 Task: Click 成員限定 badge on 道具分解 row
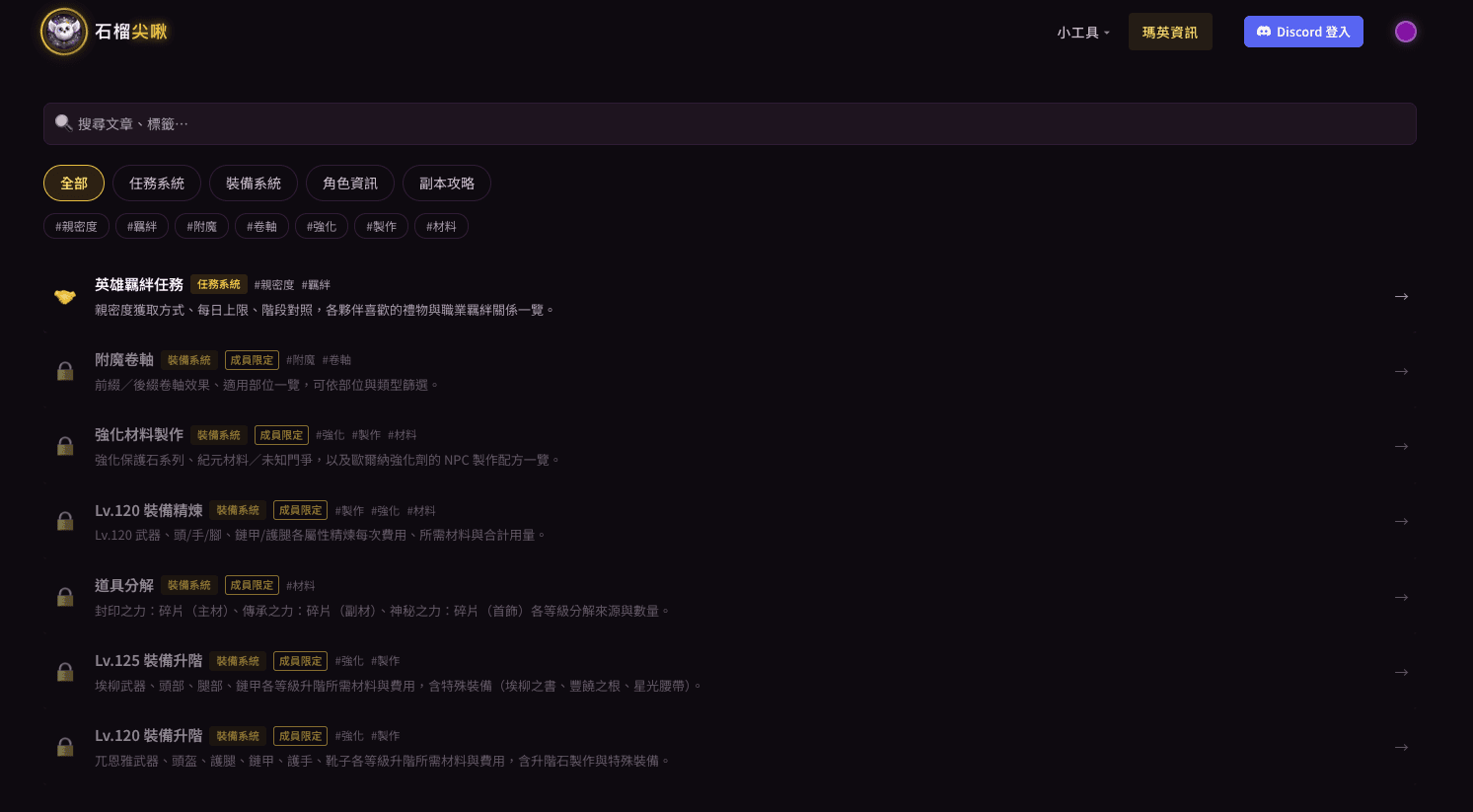pyautogui.click(x=252, y=585)
